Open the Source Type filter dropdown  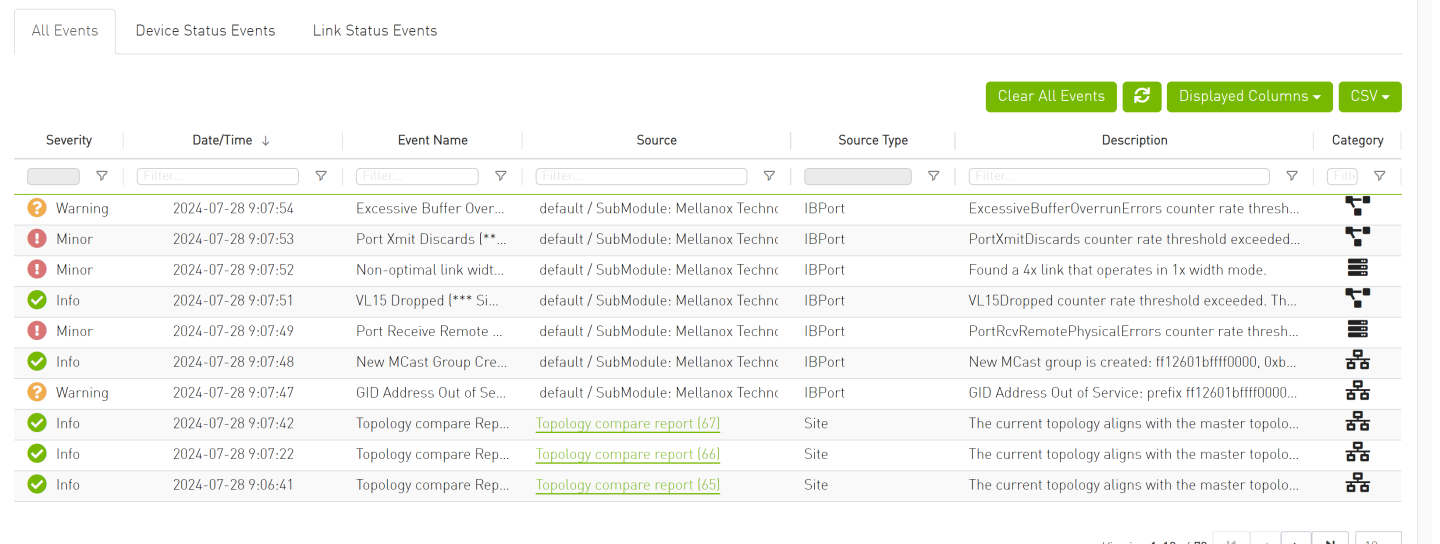tap(857, 176)
